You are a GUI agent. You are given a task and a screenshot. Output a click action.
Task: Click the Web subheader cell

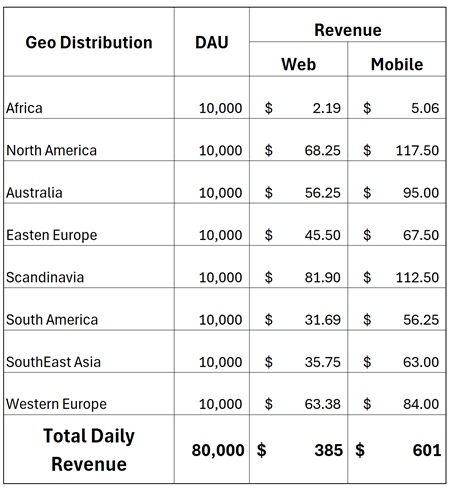pyautogui.click(x=298, y=59)
